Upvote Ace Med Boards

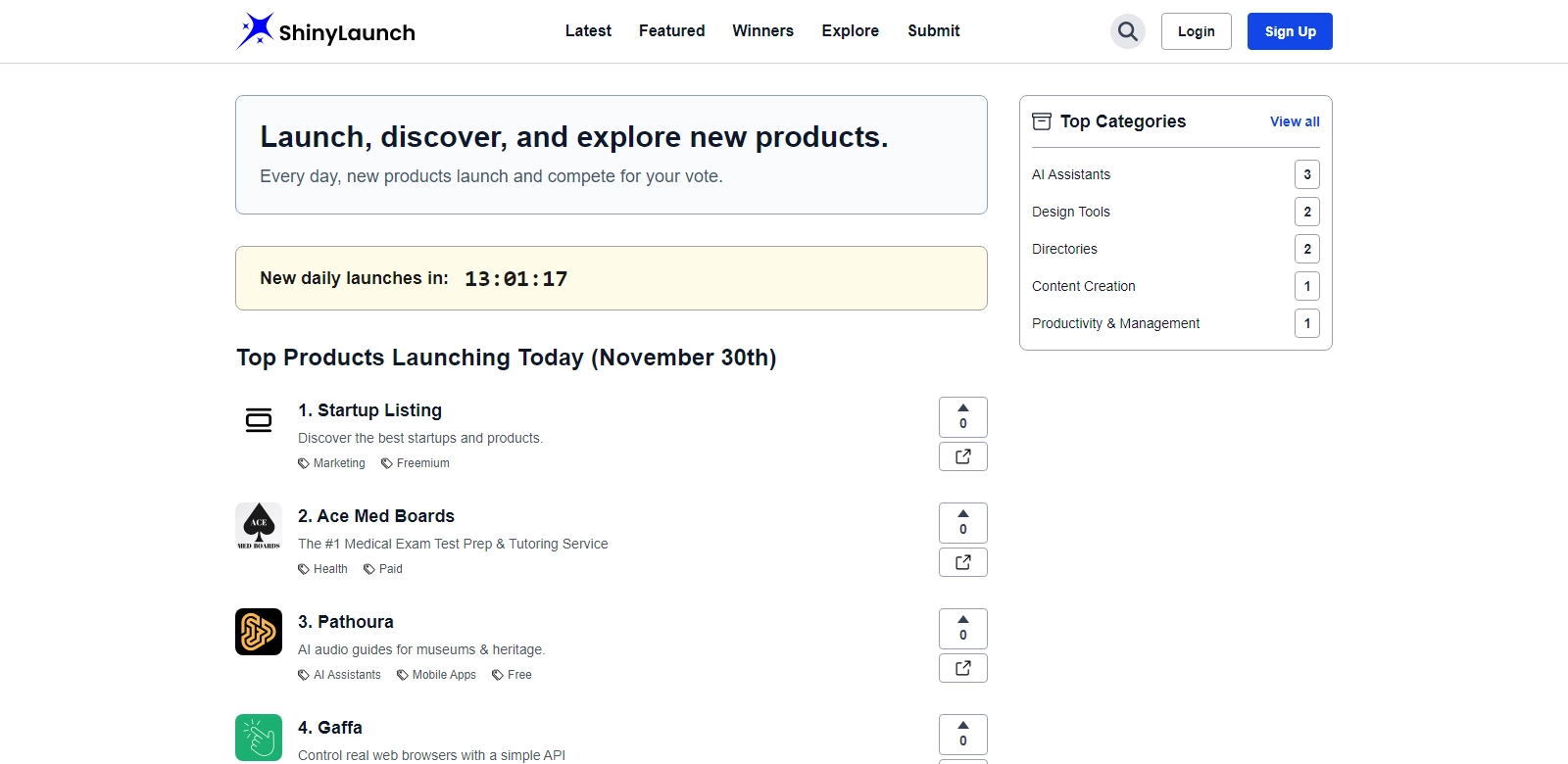pos(963,523)
